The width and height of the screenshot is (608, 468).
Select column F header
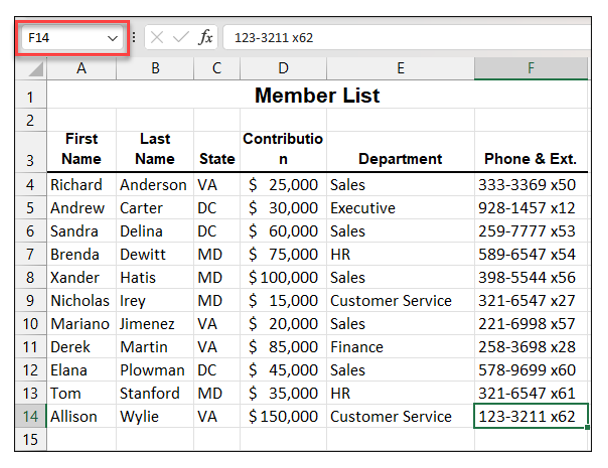pyautogui.click(x=531, y=69)
